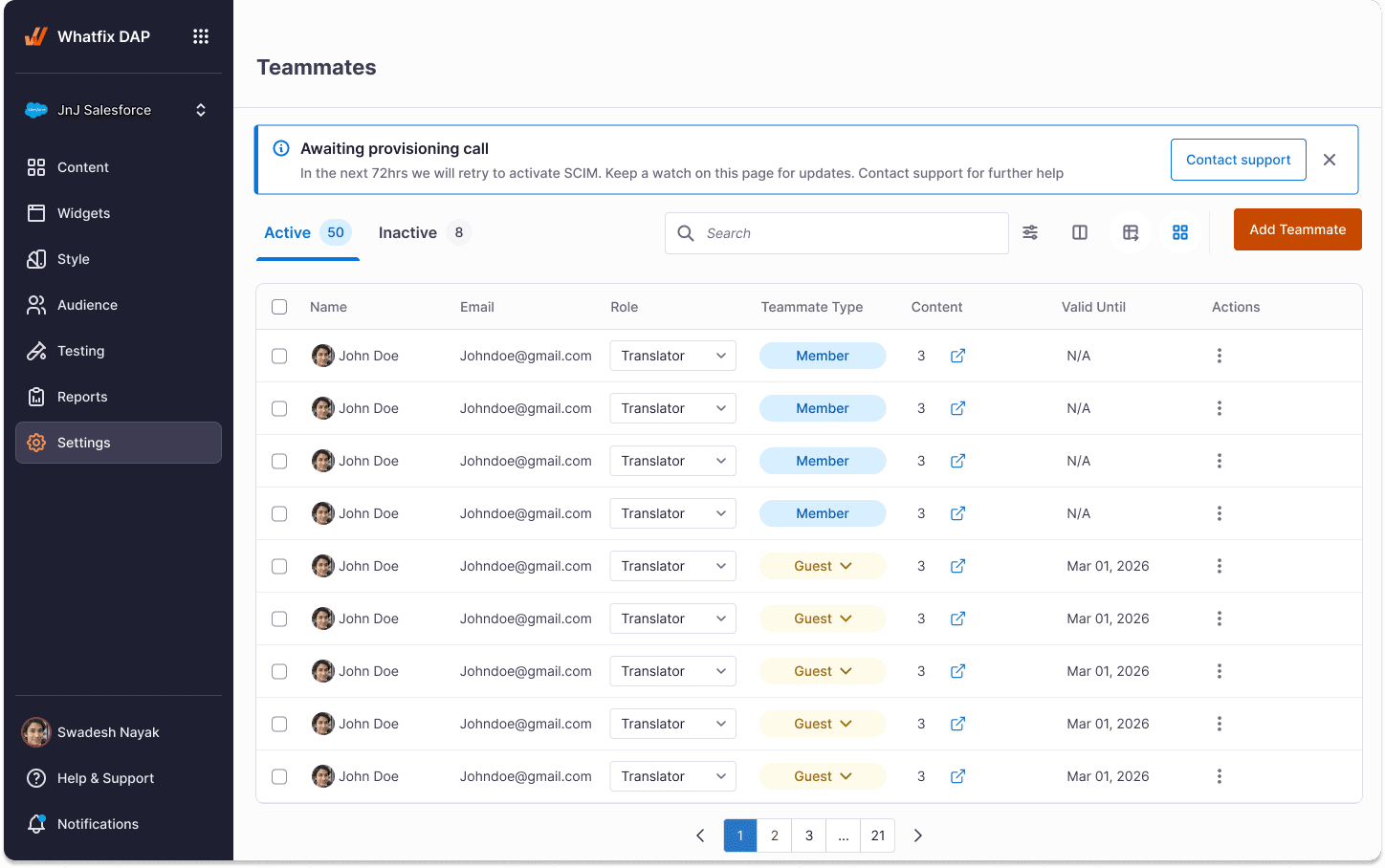The image size is (1385, 868).
Task: Tick the select-all checkbox in table header
Action: (279, 307)
